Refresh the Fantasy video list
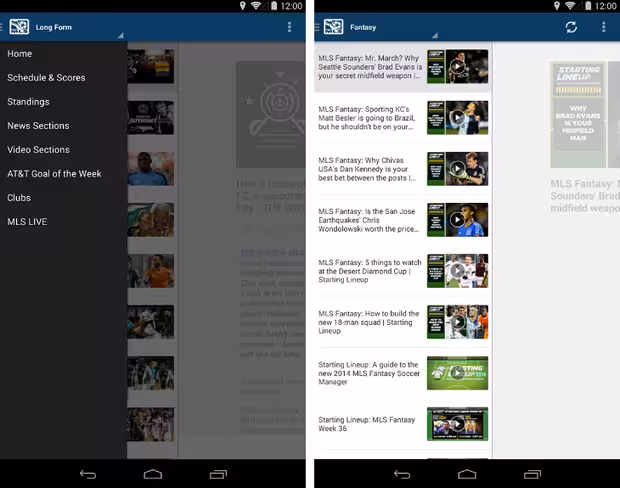 pos(571,27)
